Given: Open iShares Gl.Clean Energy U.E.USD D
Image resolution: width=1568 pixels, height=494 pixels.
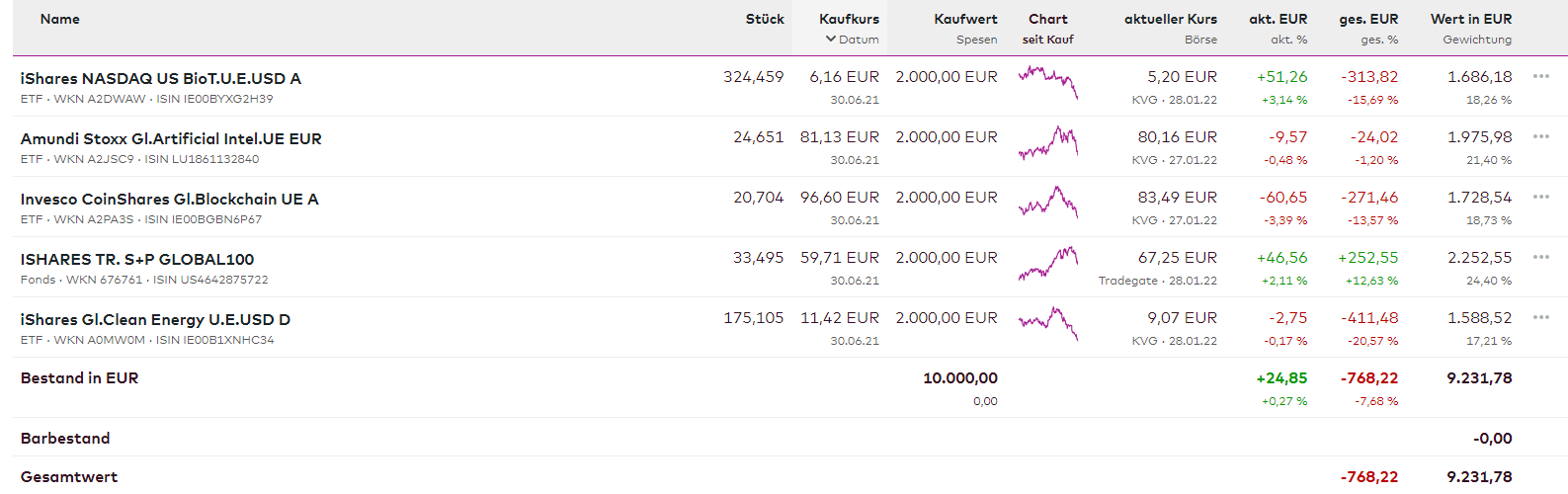Looking at the screenshot, I should click(155, 319).
